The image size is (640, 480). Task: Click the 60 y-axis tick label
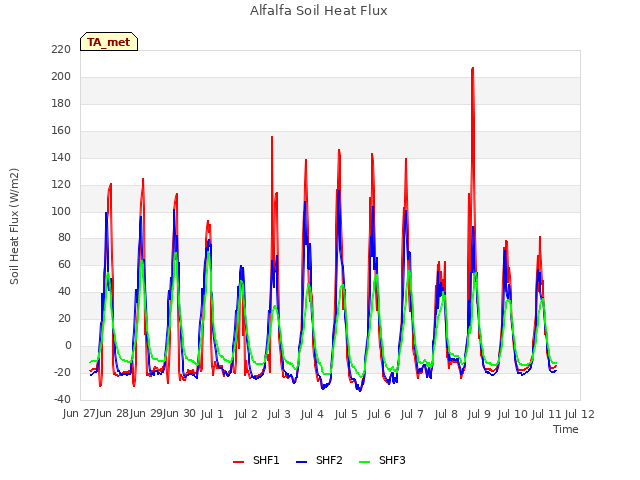click(x=64, y=264)
